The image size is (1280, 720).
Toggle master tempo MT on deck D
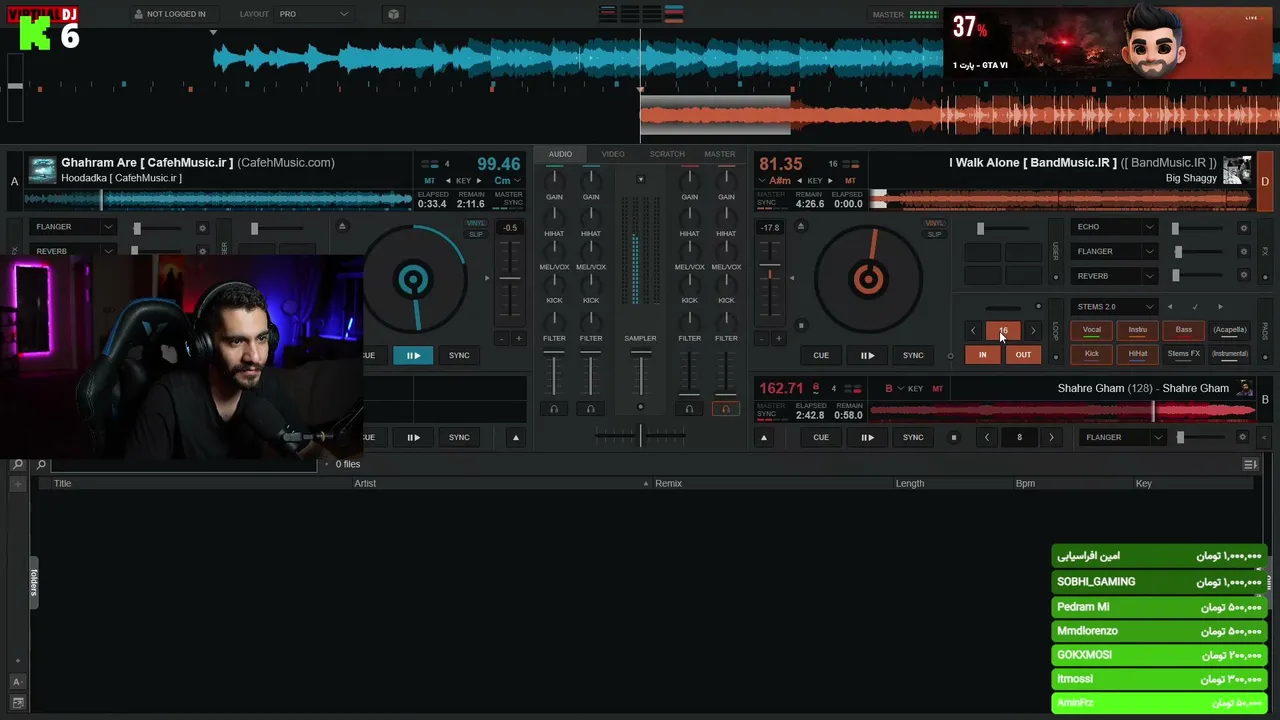click(850, 181)
